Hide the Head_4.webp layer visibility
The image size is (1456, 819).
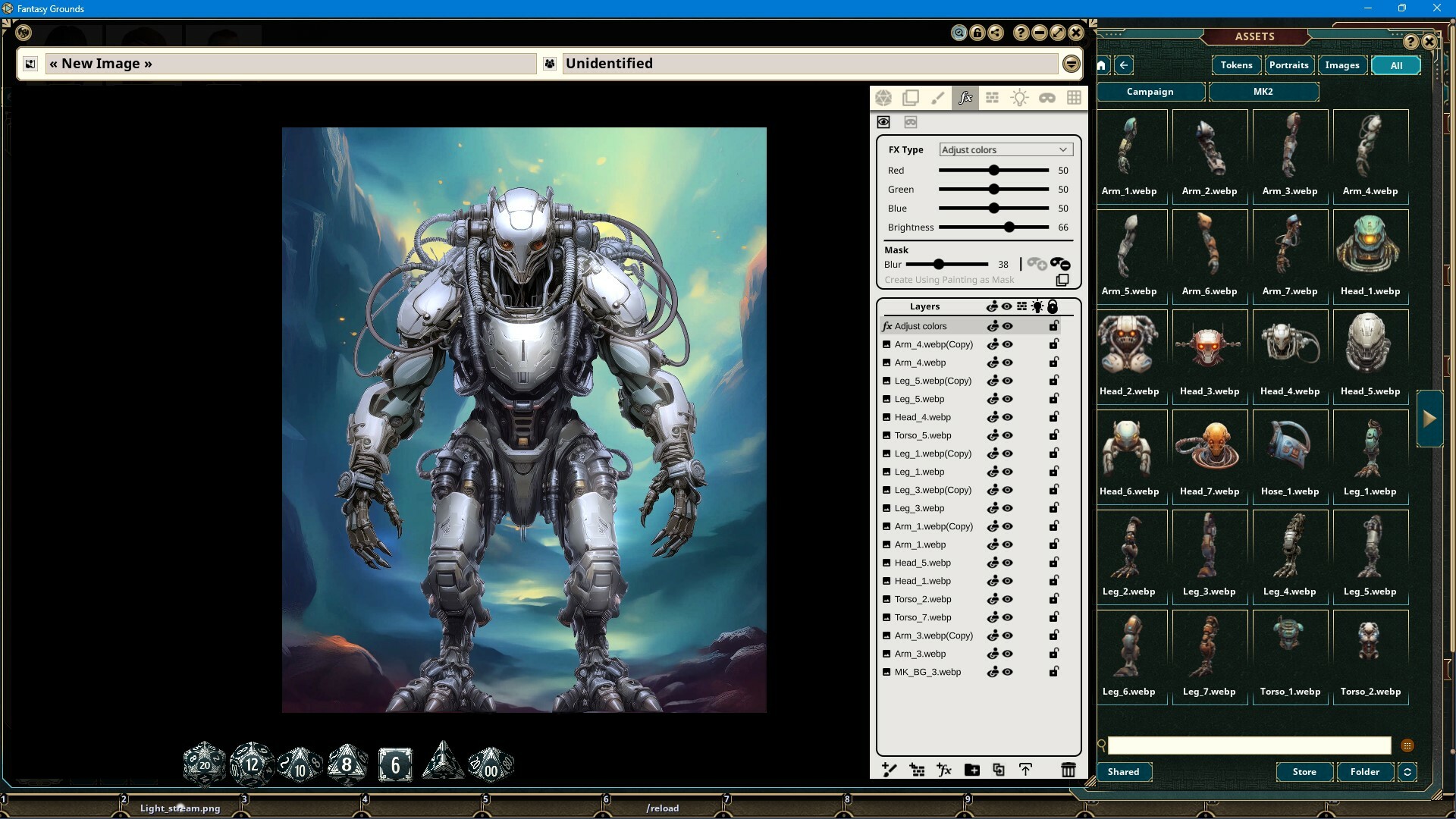pos(1006,417)
